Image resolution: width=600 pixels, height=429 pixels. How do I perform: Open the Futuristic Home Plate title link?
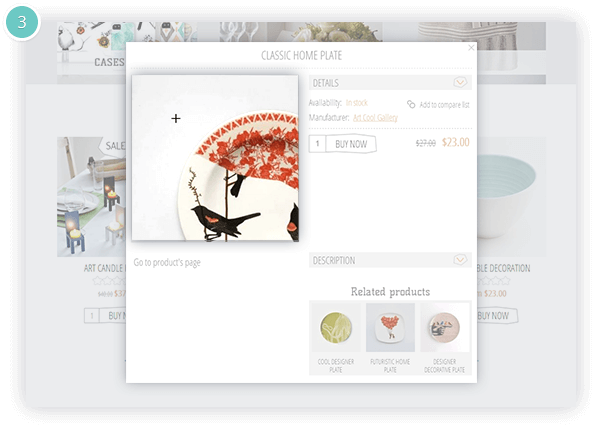(x=390, y=366)
